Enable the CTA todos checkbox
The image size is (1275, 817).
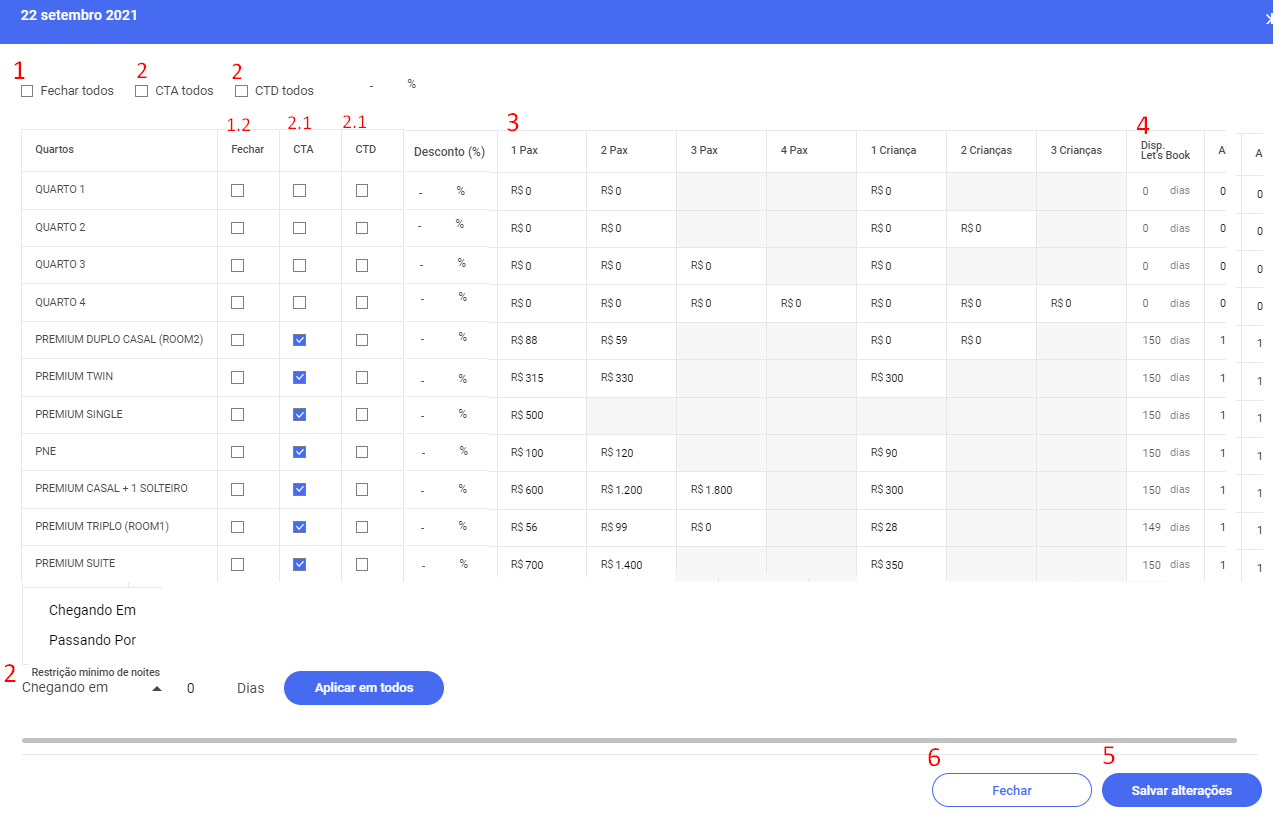coord(142,91)
